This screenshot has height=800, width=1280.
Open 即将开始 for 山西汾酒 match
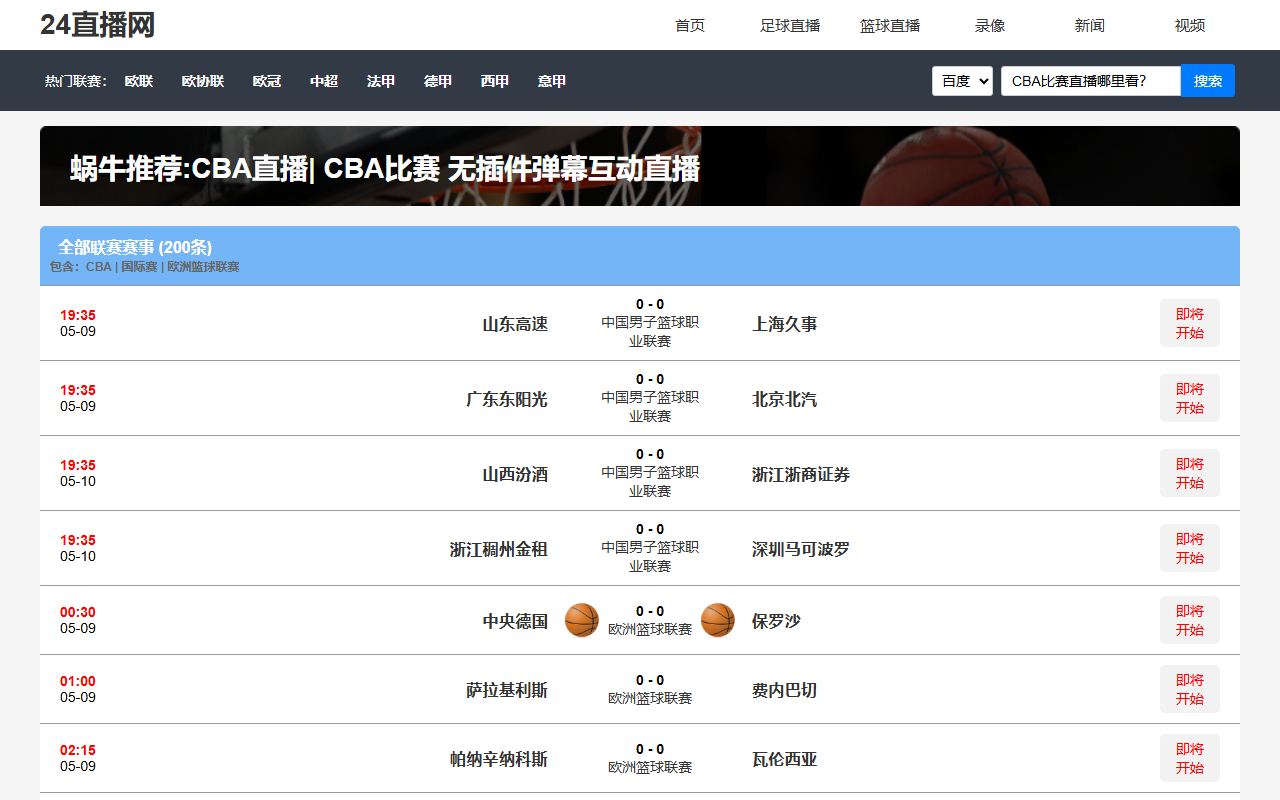point(1190,473)
